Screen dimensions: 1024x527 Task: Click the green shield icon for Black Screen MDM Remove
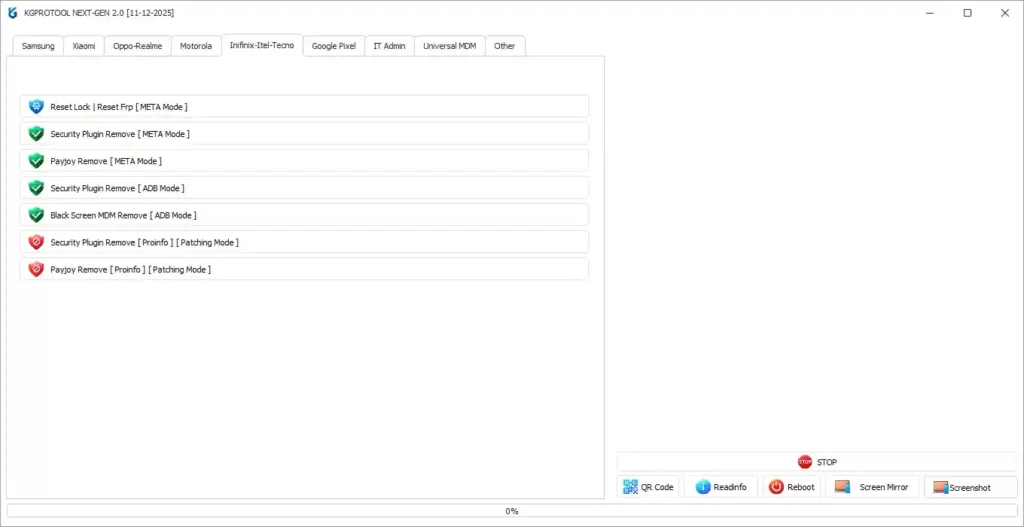coord(37,215)
